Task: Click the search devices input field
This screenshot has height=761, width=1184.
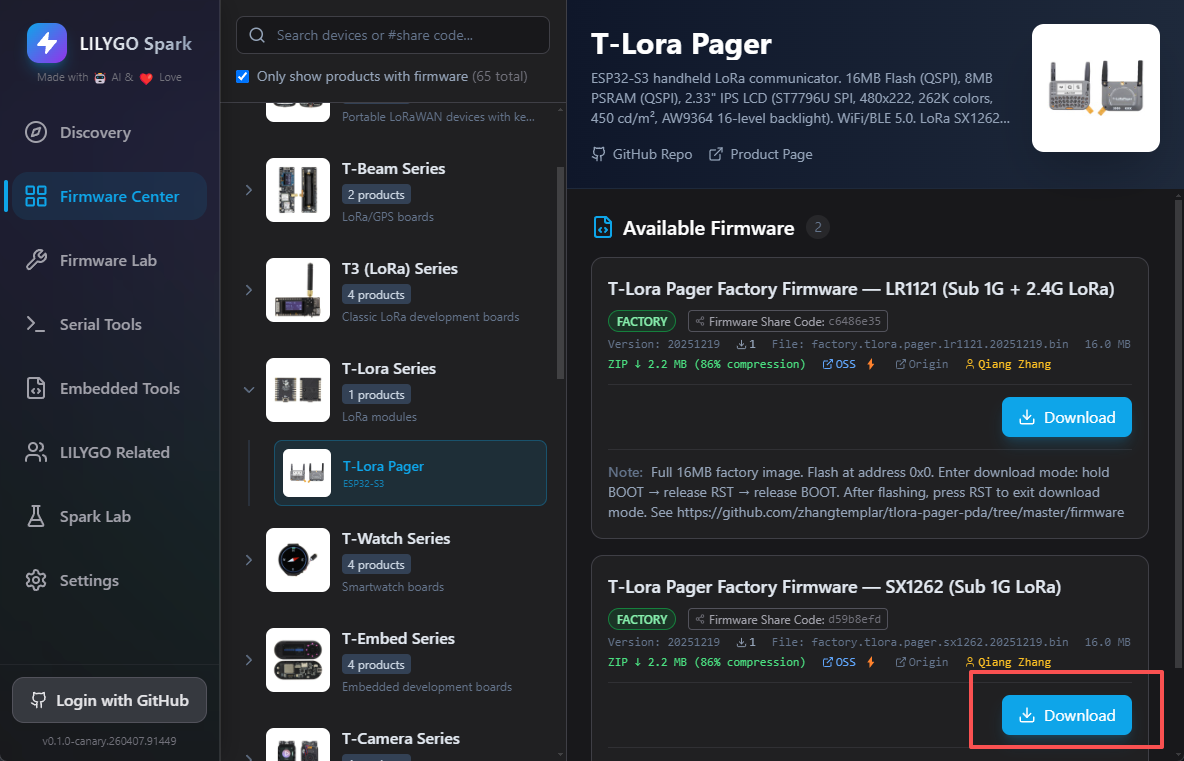Action: coord(400,35)
